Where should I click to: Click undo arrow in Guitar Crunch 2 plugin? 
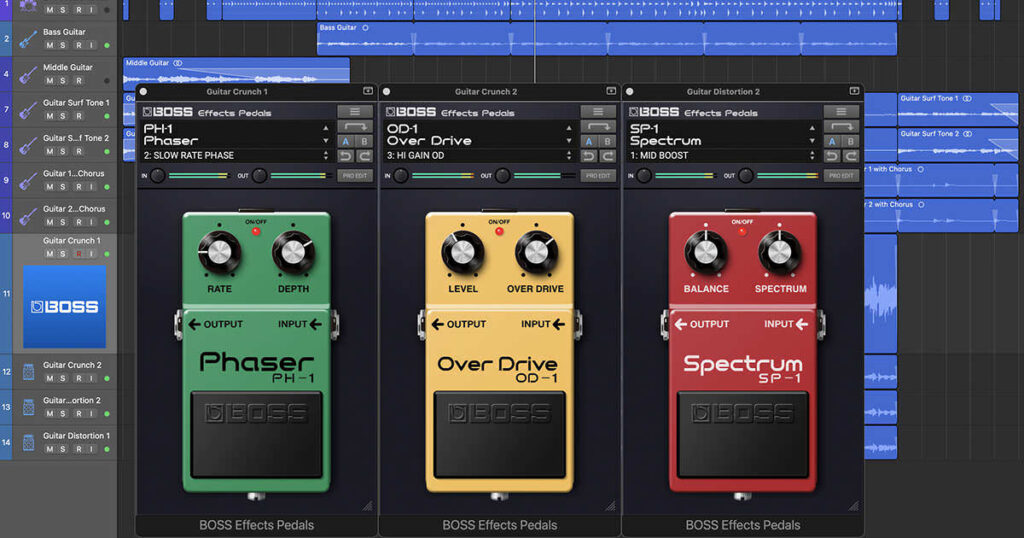coord(589,155)
